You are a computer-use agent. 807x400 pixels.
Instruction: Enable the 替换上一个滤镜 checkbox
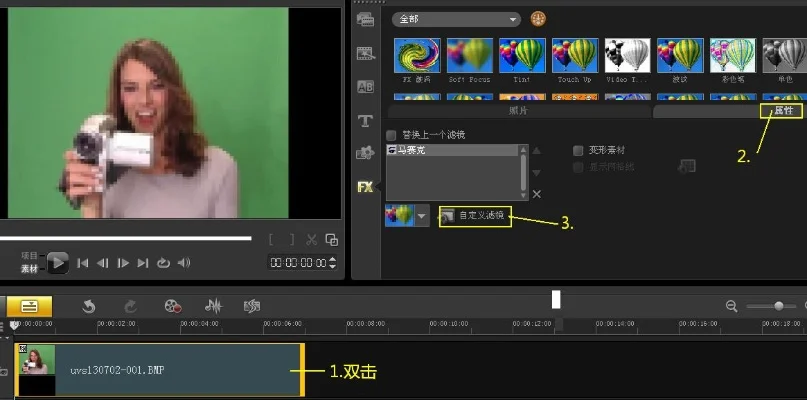(x=391, y=135)
